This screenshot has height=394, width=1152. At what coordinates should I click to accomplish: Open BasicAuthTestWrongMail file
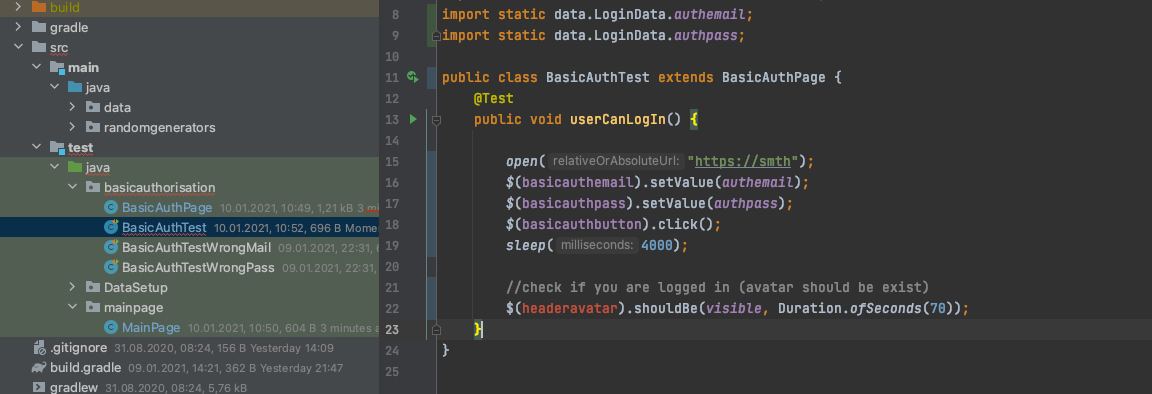tap(196, 247)
